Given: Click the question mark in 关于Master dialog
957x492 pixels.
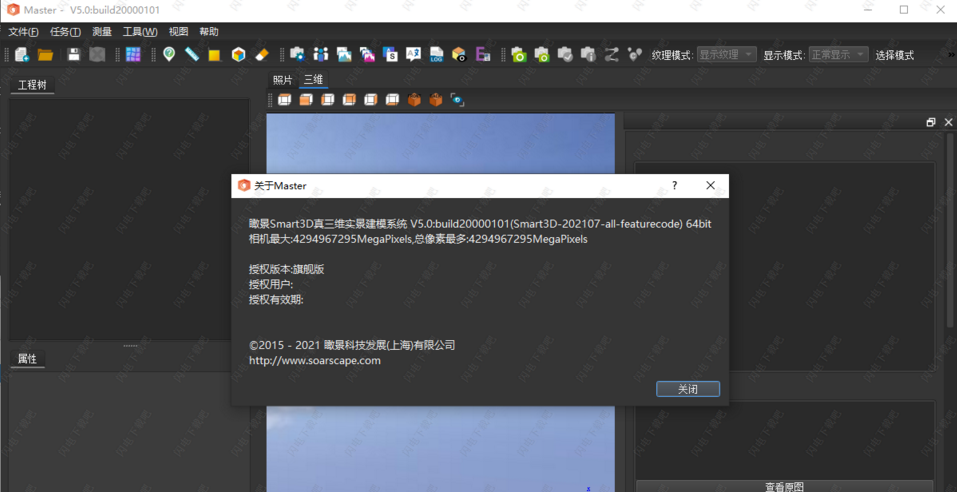Looking at the screenshot, I should click(674, 186).
